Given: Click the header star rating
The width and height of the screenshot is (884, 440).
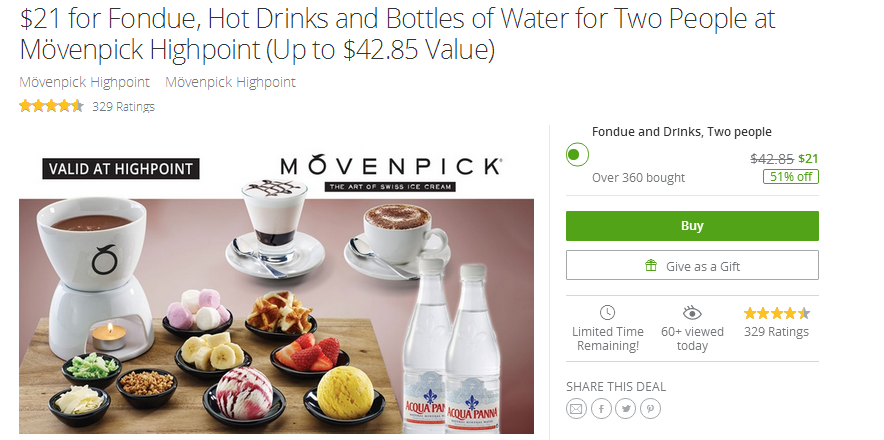Looking at the screenshot, I should 51,105.
